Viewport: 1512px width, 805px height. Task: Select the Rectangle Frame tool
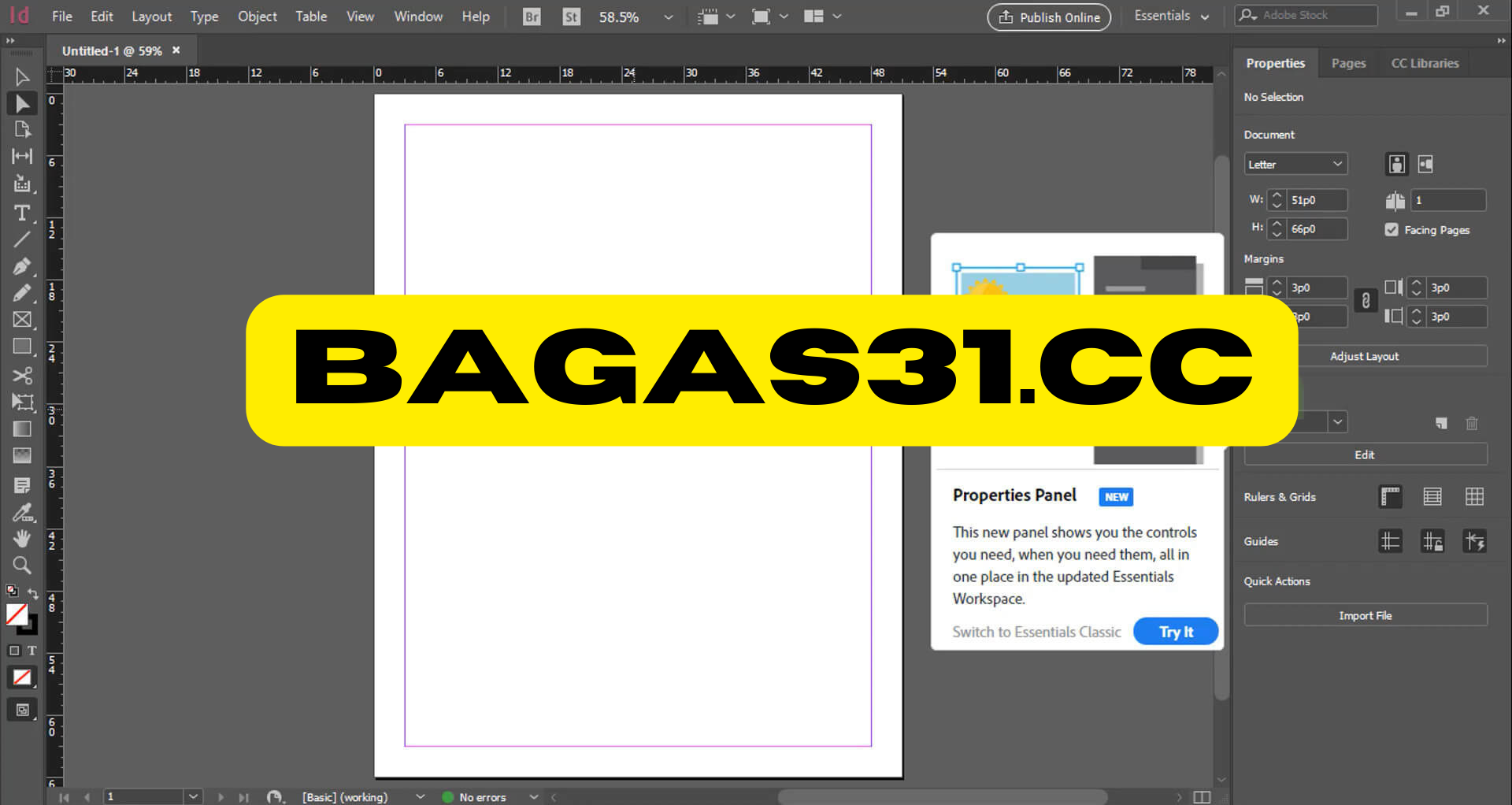[21, 320]
